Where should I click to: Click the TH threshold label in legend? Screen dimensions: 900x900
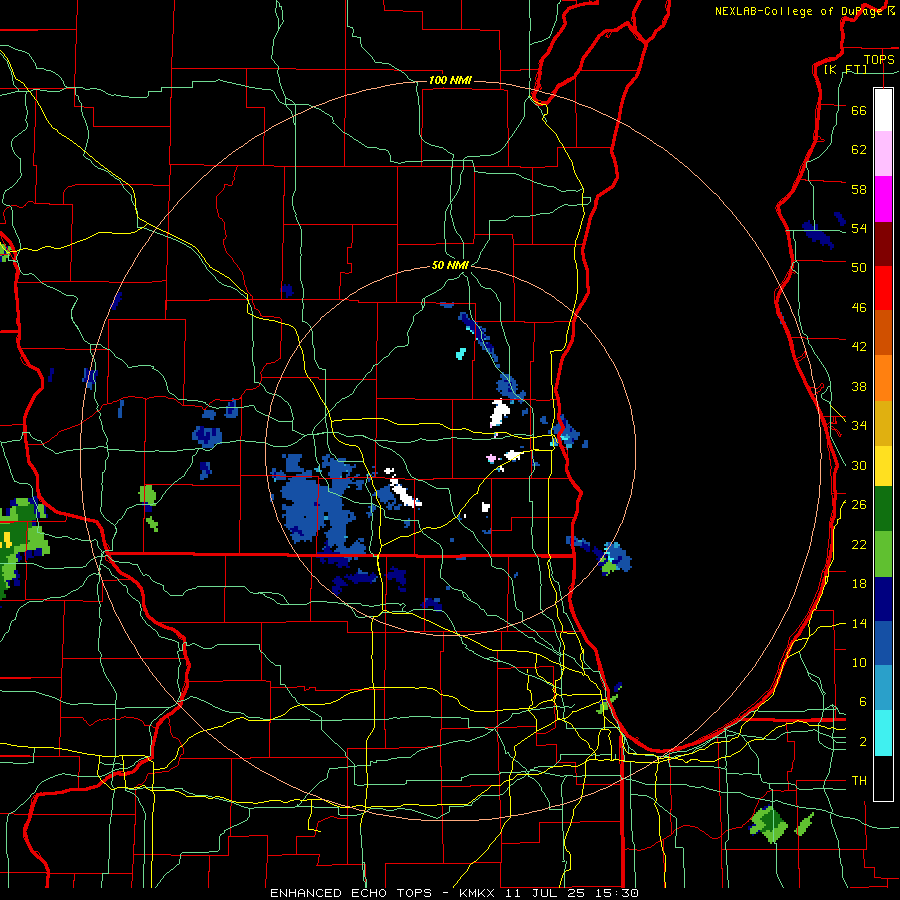click(x=859, y=781)
